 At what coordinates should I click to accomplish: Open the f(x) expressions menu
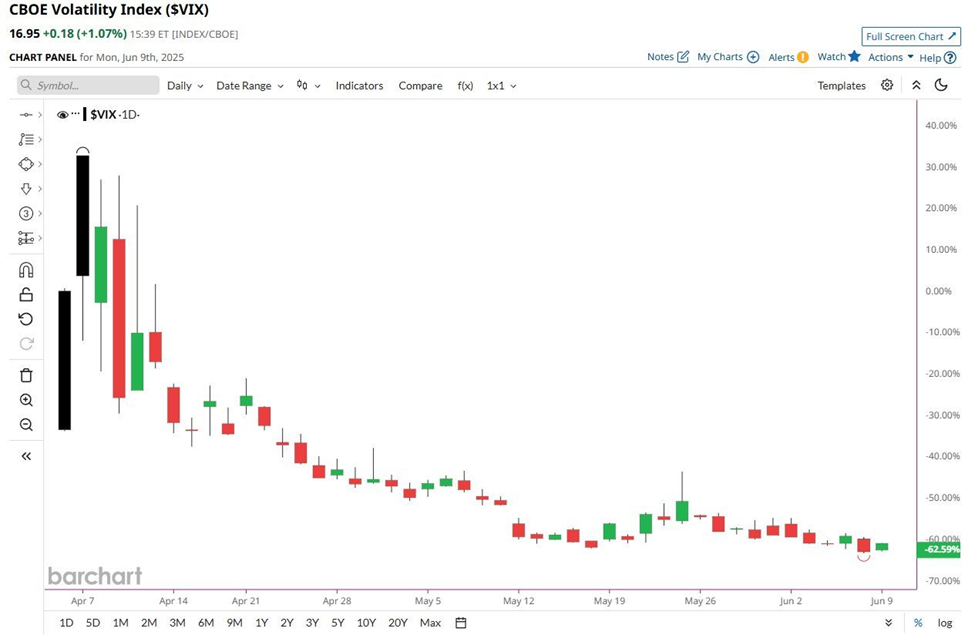[465, 86]
